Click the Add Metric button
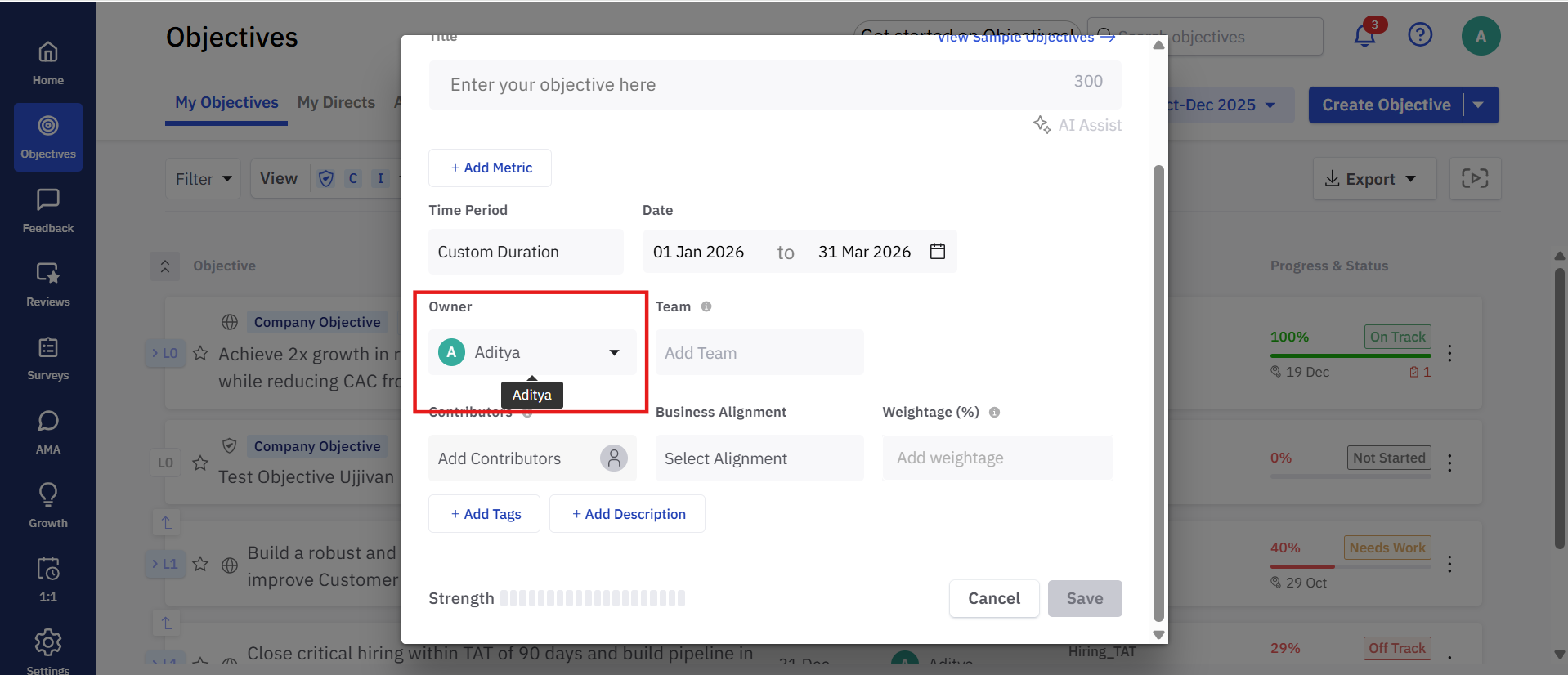 pos(490,168)
